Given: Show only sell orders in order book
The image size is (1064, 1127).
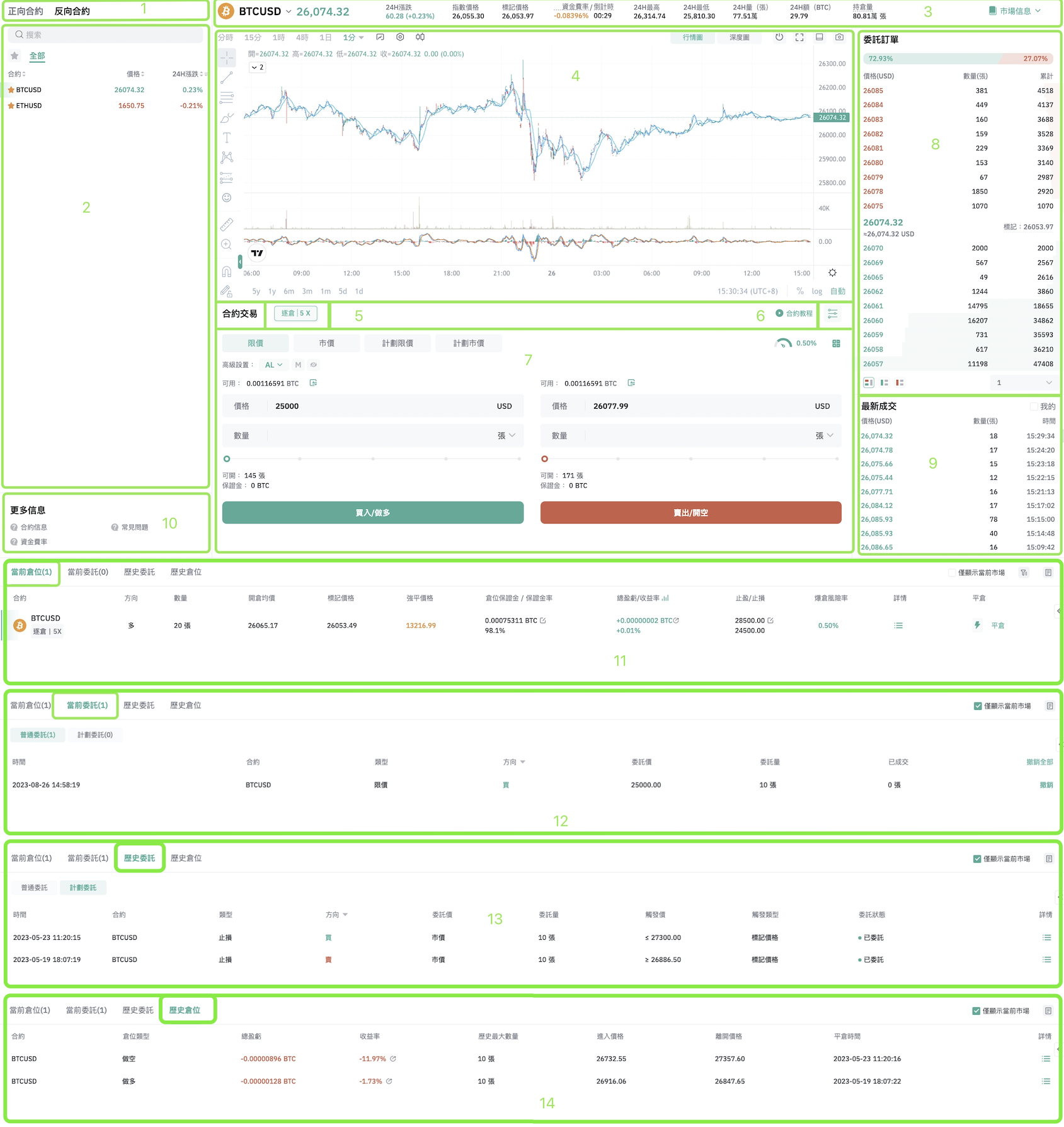Looking at the screenshot, I should pos(900,382).
